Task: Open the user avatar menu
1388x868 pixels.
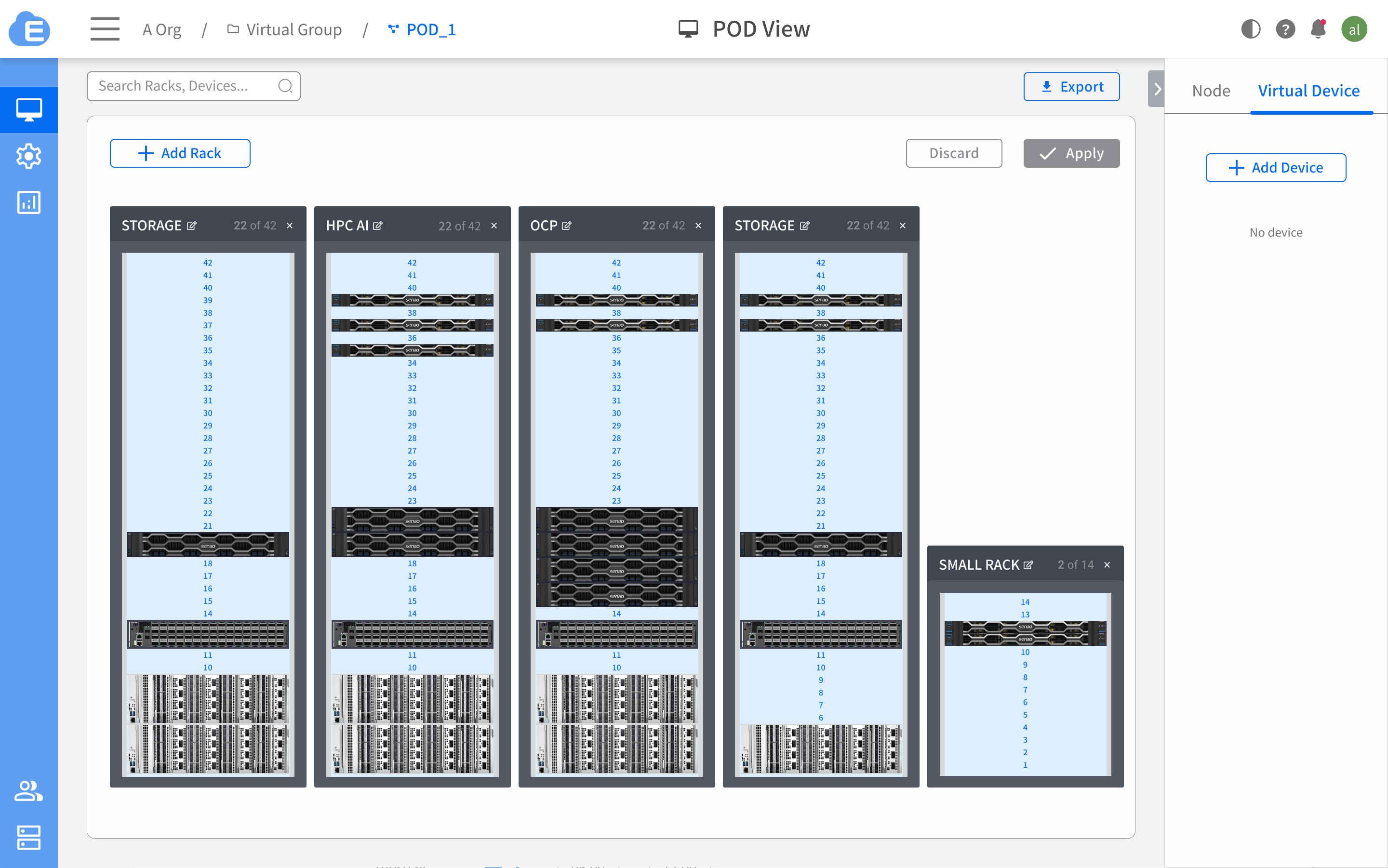Action: (x=1354, y=29)
